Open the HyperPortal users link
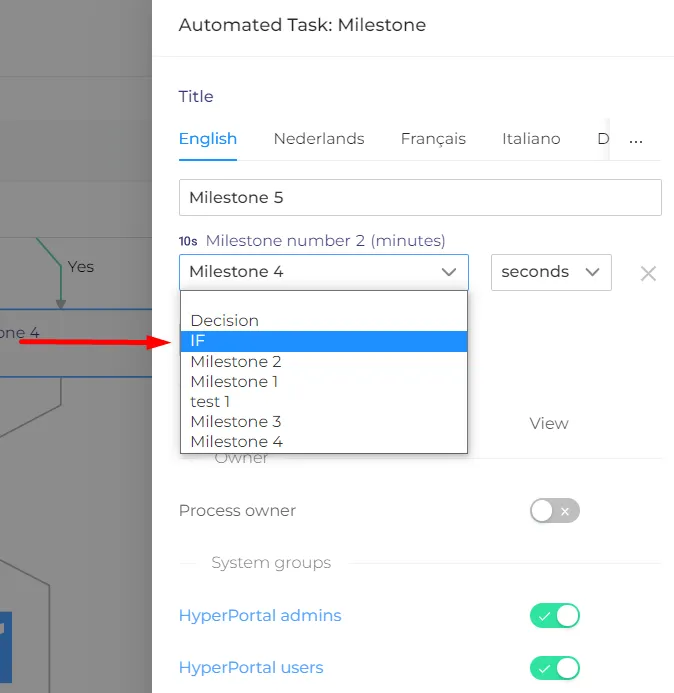 click(251, 667)
